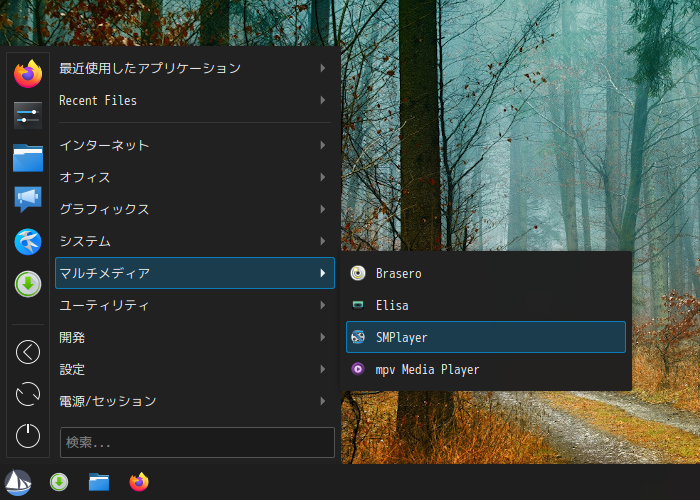Open the Recent Files submenu

(x=195, y=100)
